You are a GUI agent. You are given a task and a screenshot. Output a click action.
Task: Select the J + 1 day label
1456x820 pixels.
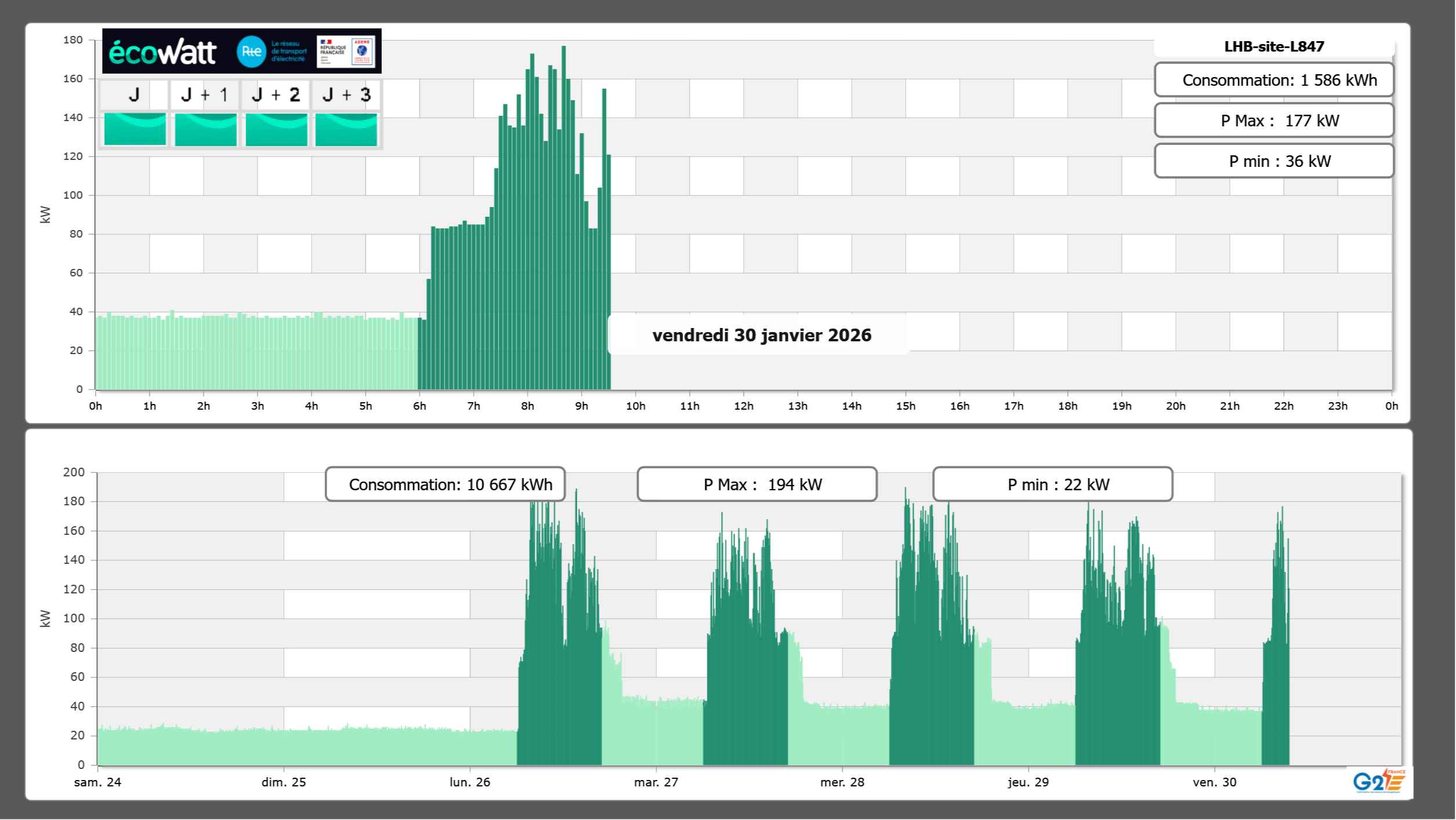(x=205, y=94)
